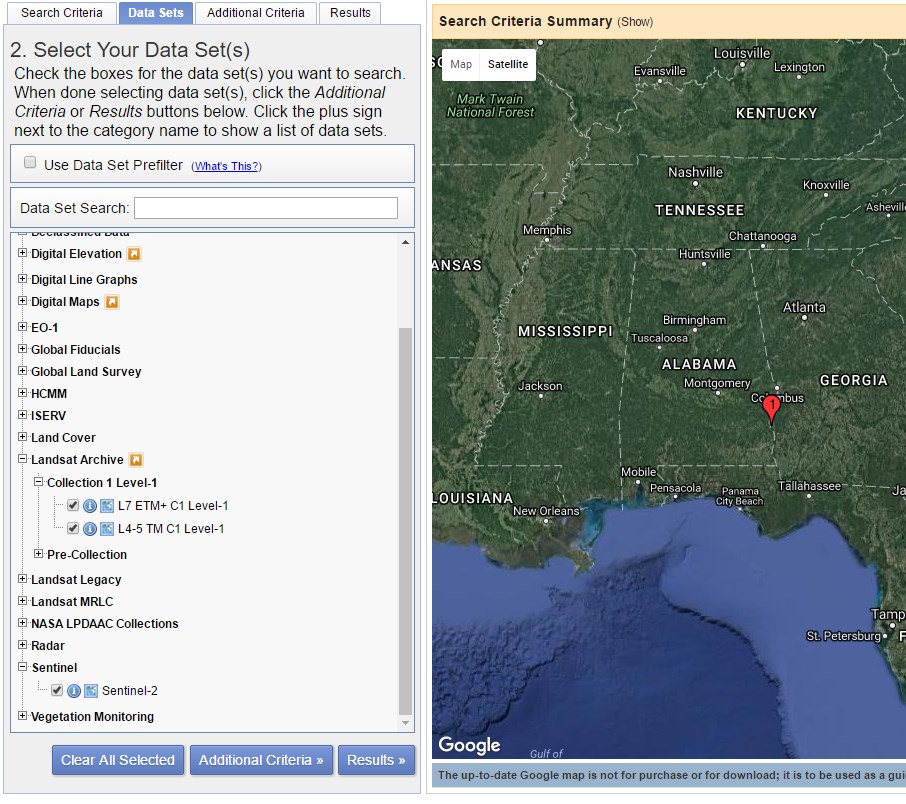Go to Results tab
Image resolution: width=906 pixels, height=804 pixels.
(x=350, y=13)
